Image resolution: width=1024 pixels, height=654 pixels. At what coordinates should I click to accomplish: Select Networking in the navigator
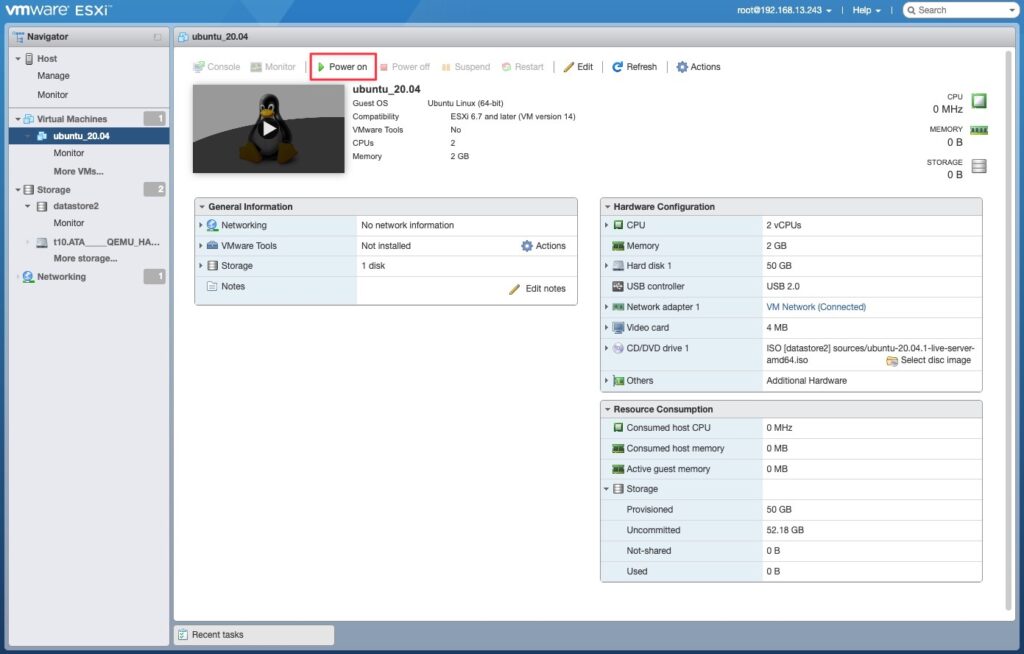[x=61, y=276]
